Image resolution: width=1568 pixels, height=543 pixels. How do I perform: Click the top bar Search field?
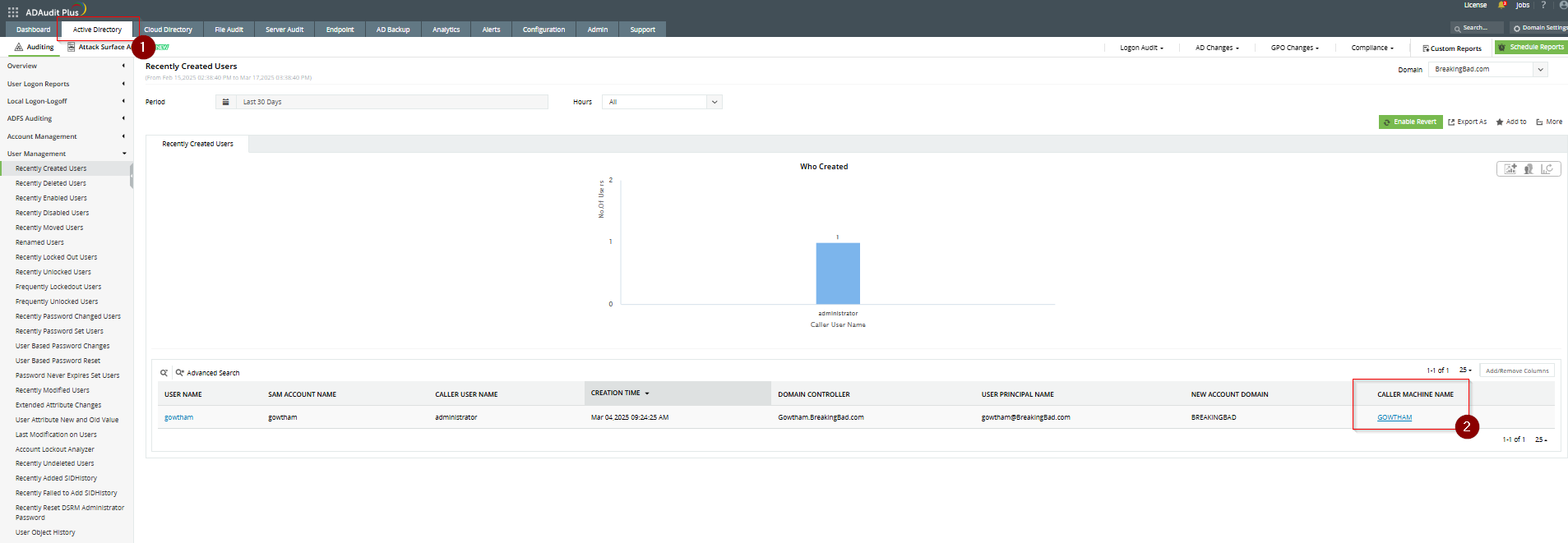[x=1477, y=28]
